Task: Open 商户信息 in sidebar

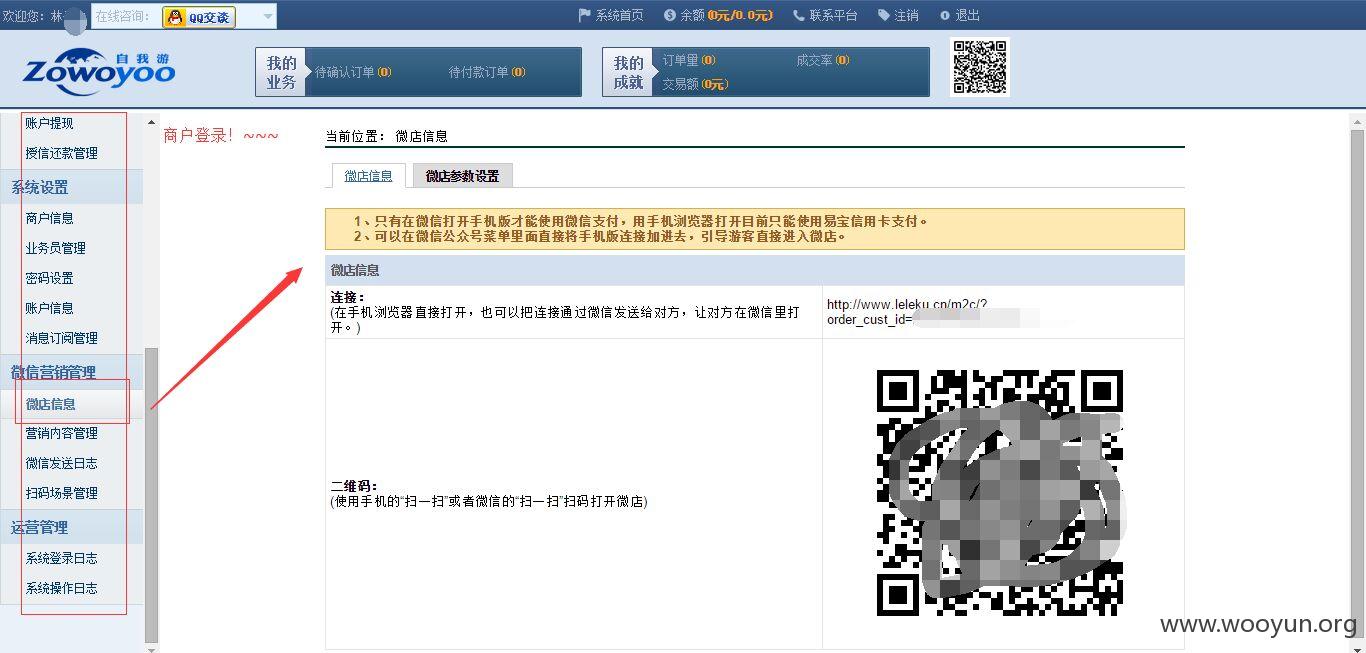Action: [x=50, y=218]
